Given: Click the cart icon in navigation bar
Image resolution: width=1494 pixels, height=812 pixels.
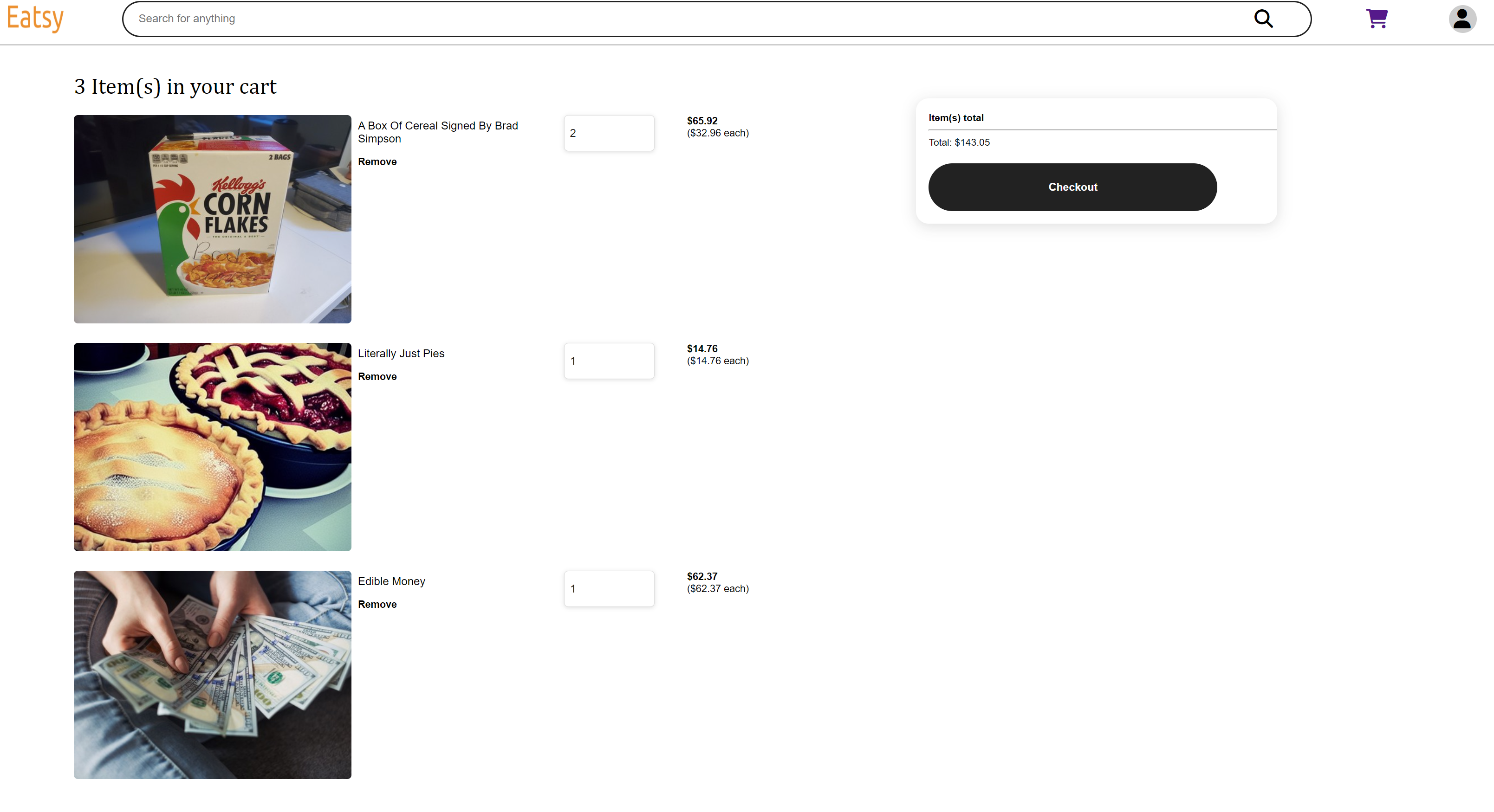Looking at the screenshot, I should [1377, 18].
